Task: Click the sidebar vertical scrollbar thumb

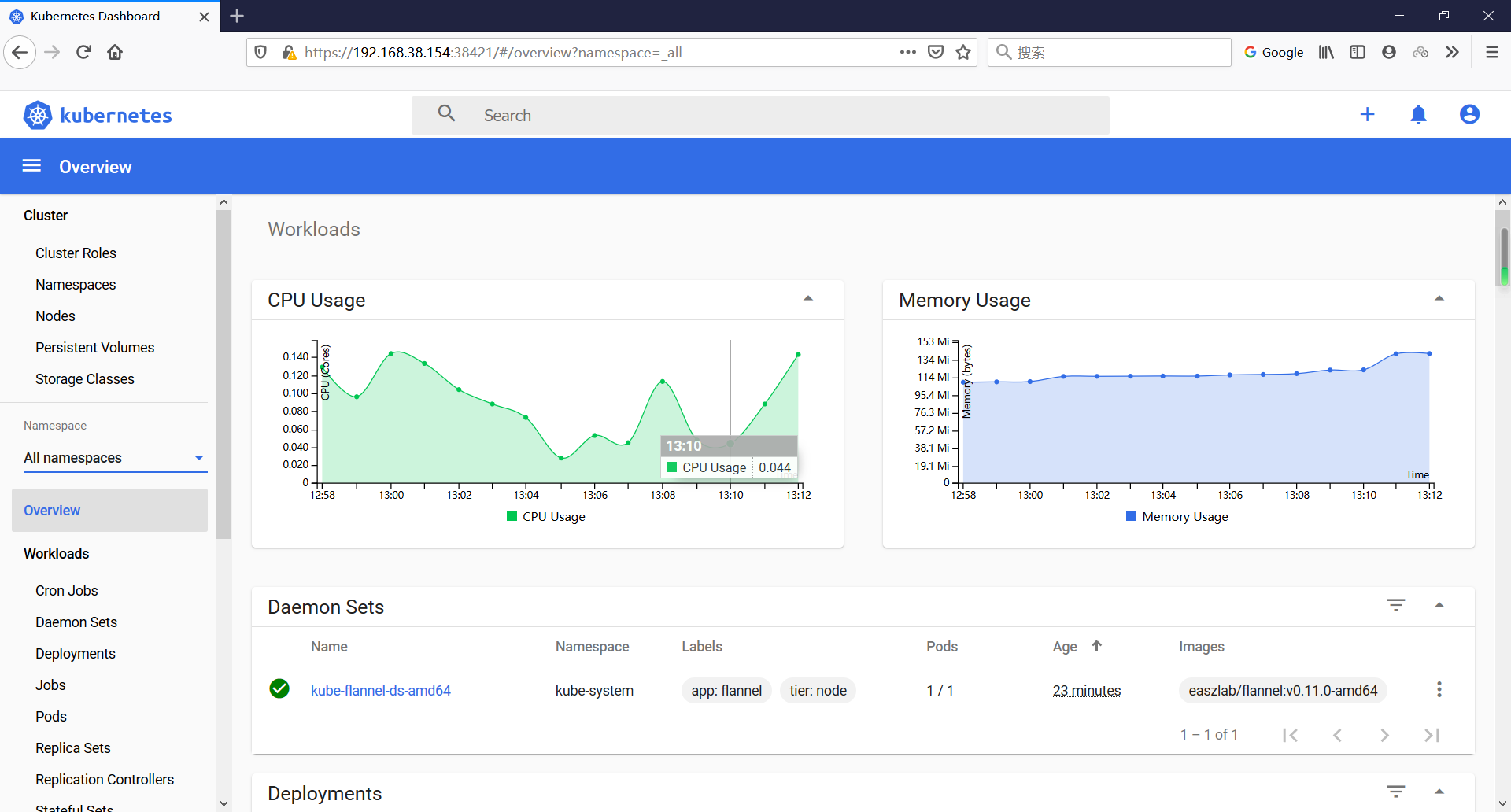Action: [x=224, y=374]
